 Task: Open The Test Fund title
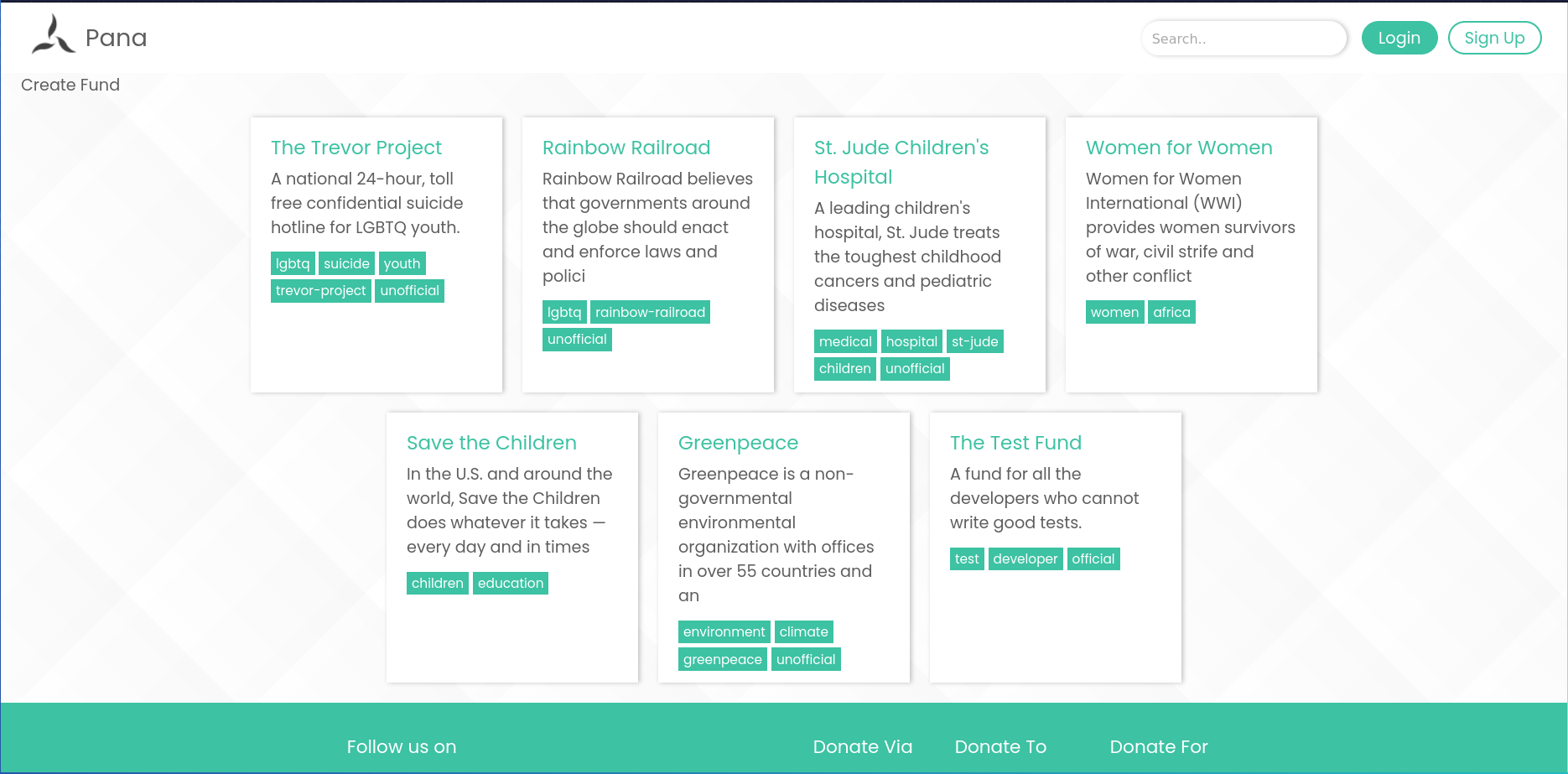[x=1015, y=443]
